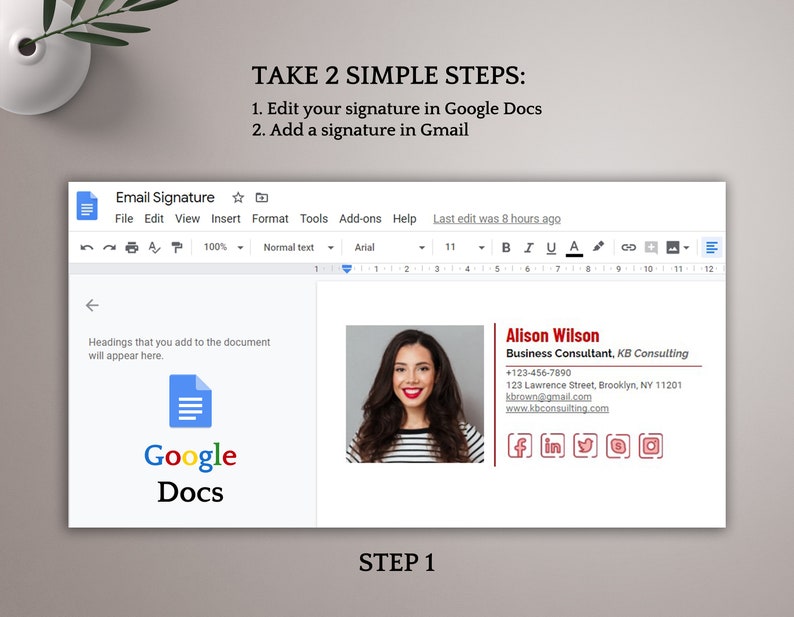794x617 pixels.
Task: Open the Arial font dropdown
Action: [389, 248]
